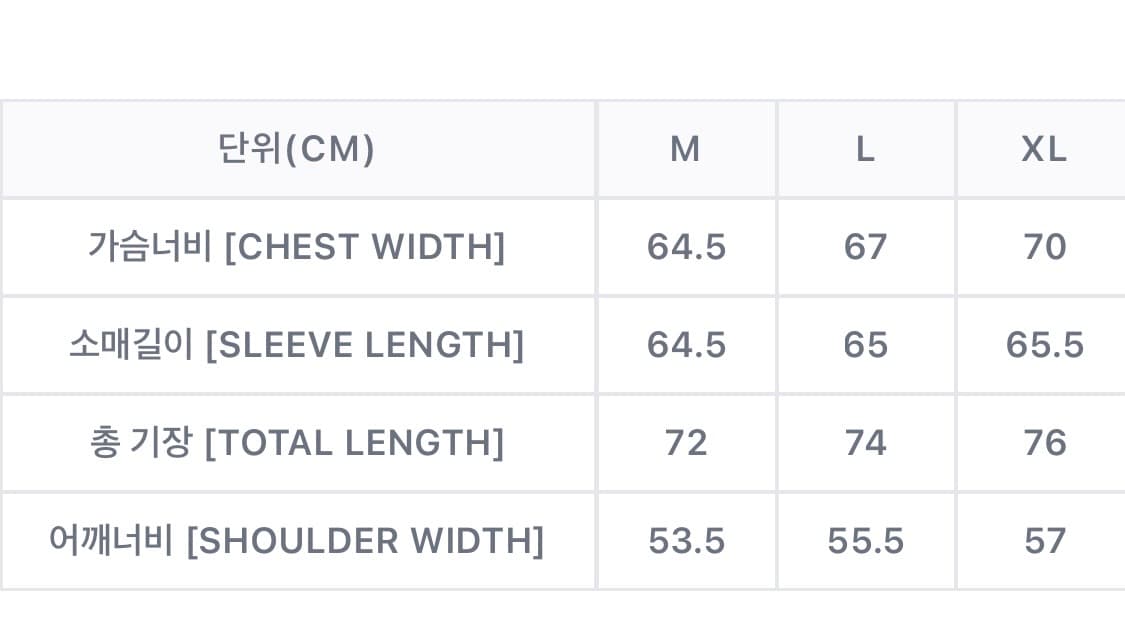Click total length value 76 for XL
The width and height of the screenshot is (1125, 627).
(1045, 442)
